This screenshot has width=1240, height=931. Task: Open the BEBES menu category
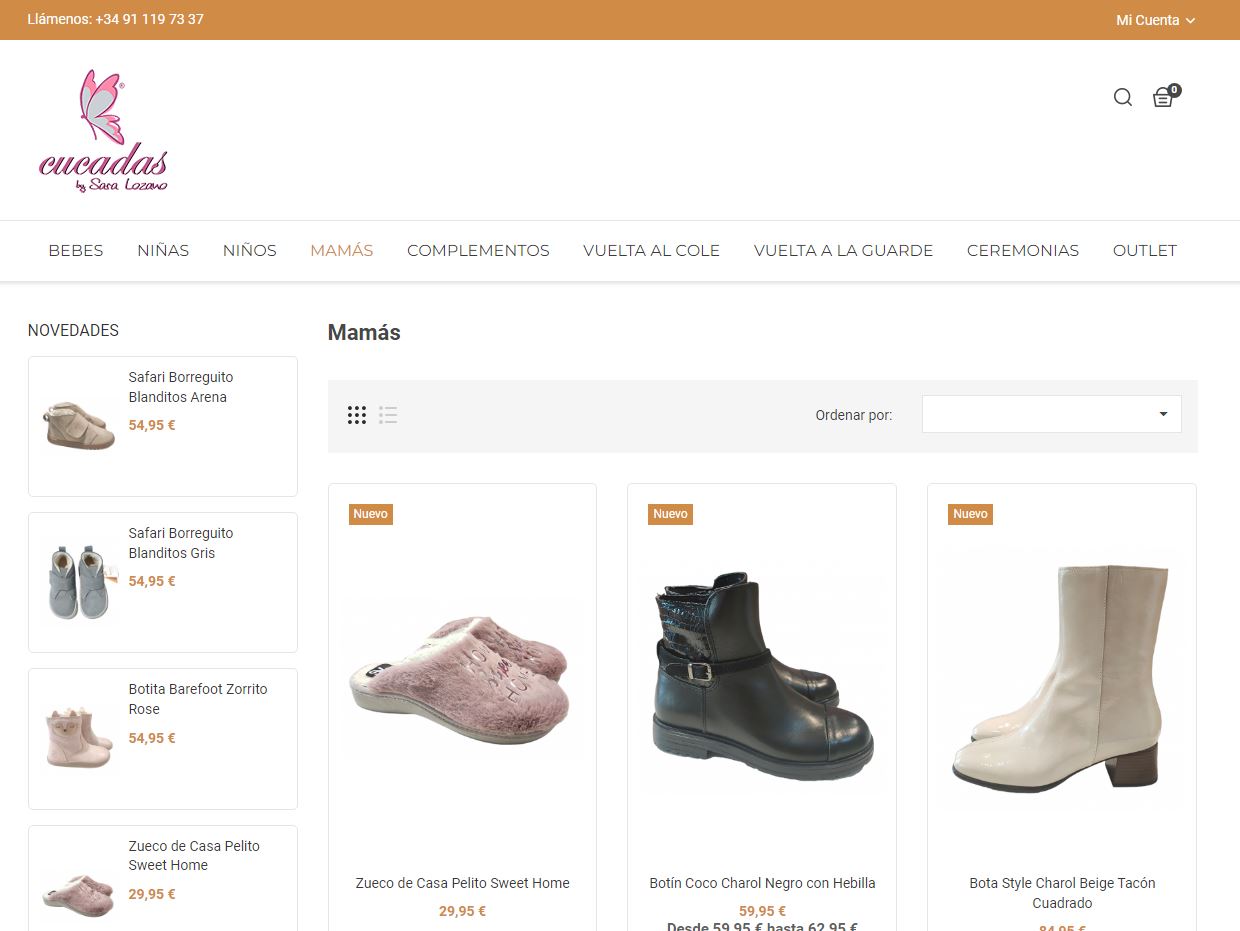(x=76, y=251)
